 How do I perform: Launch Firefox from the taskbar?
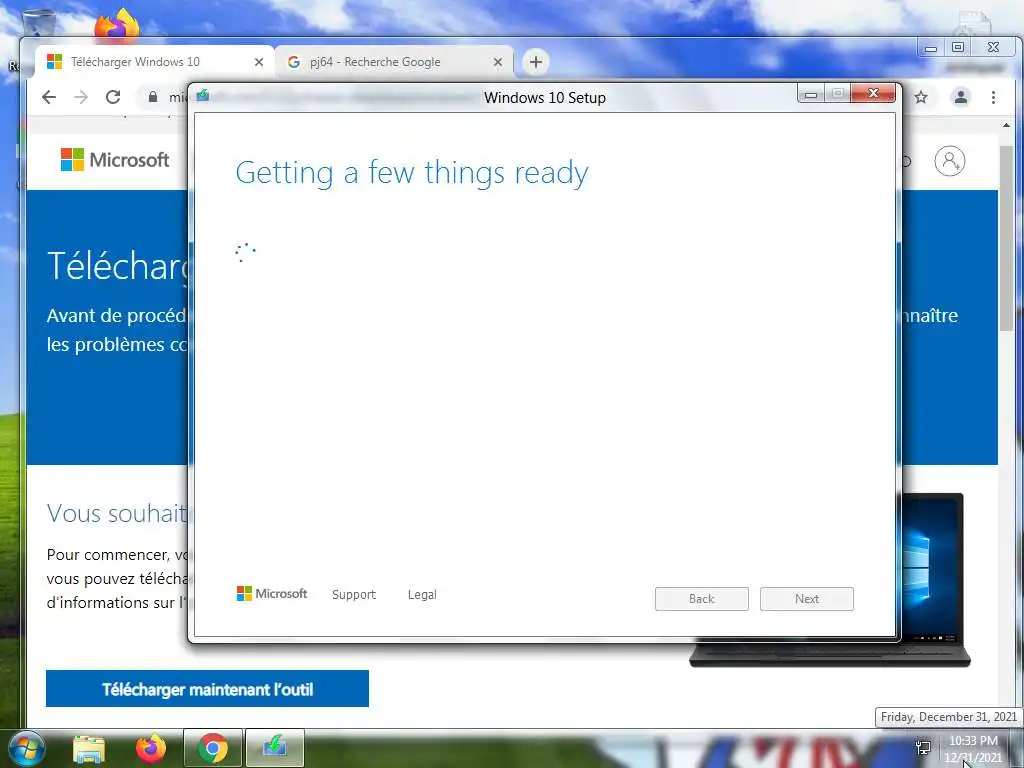(x=150, y=748)
